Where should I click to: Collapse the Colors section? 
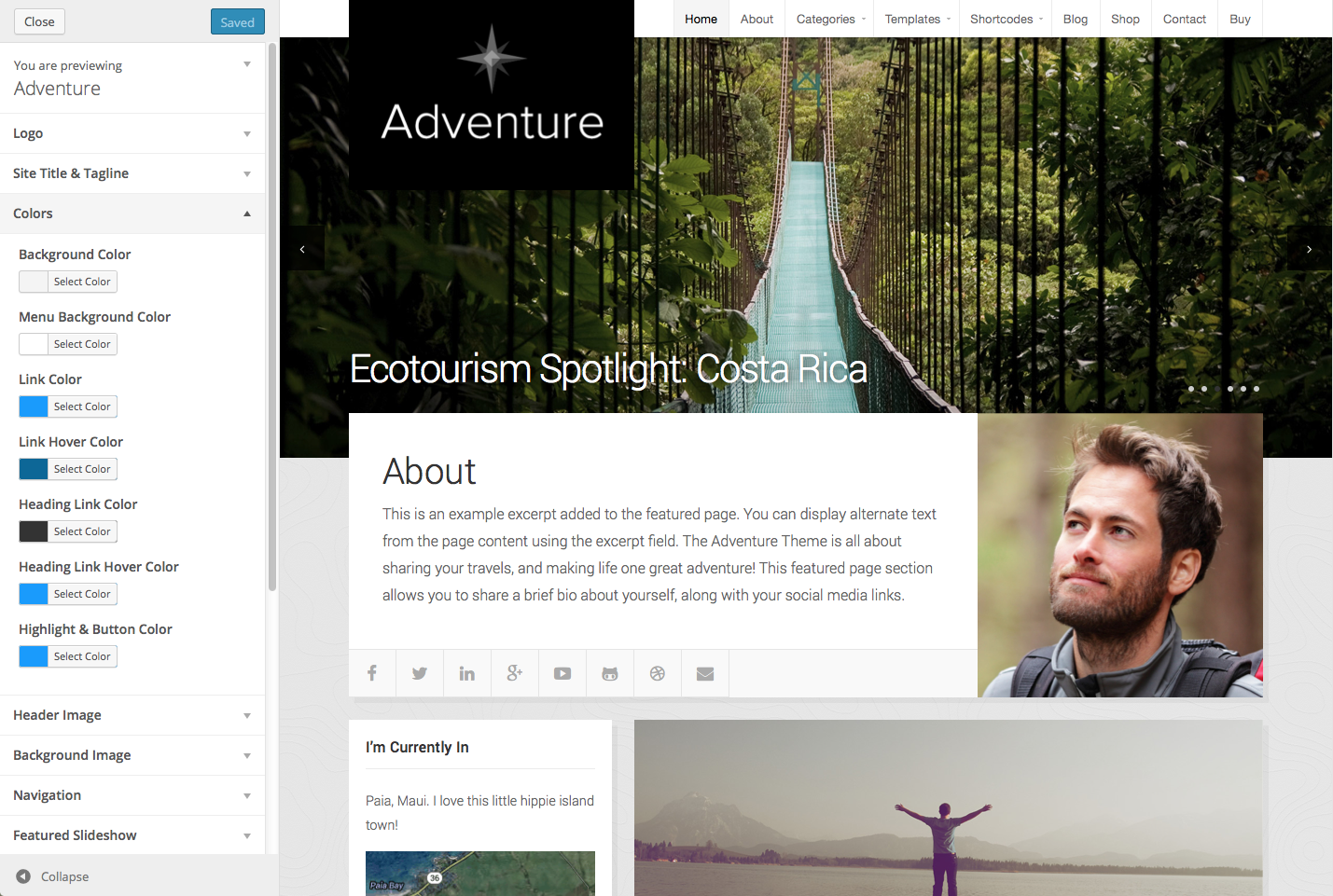132,214
